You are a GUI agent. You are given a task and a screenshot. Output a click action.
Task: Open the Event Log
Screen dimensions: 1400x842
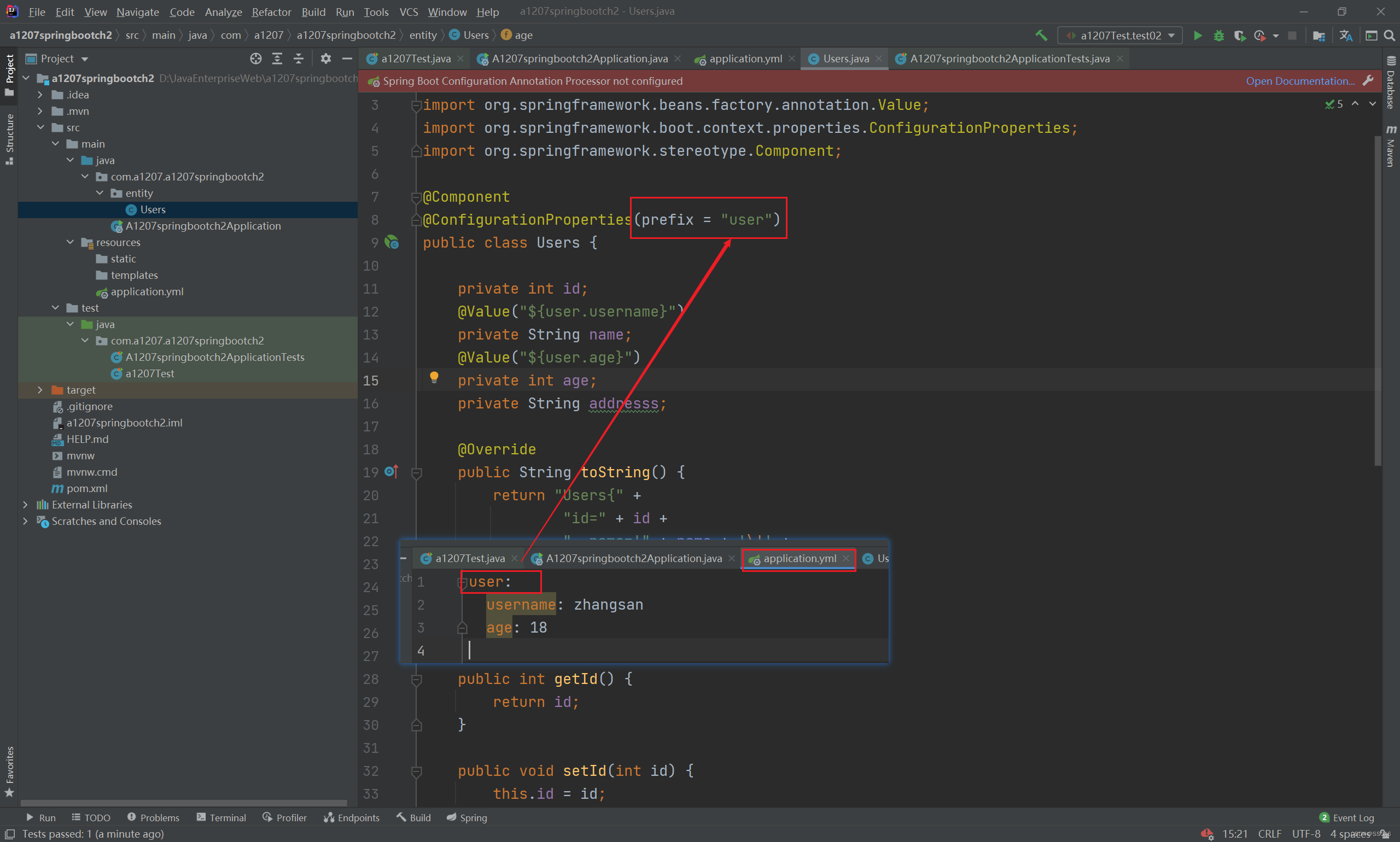[x=1347, y=817]
